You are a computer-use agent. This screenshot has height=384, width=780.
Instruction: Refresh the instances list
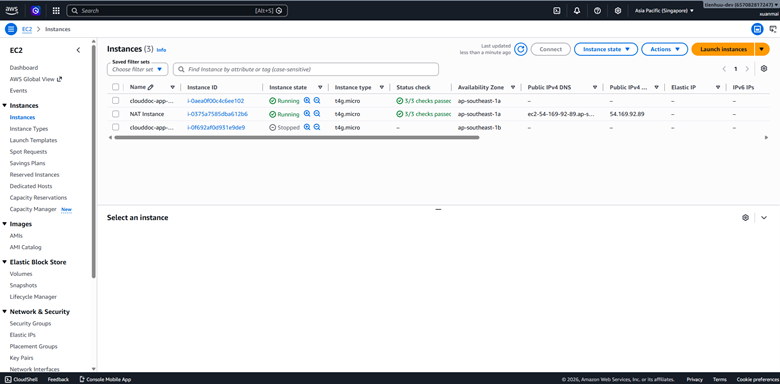pyautogui.click(x=520, y=49)
